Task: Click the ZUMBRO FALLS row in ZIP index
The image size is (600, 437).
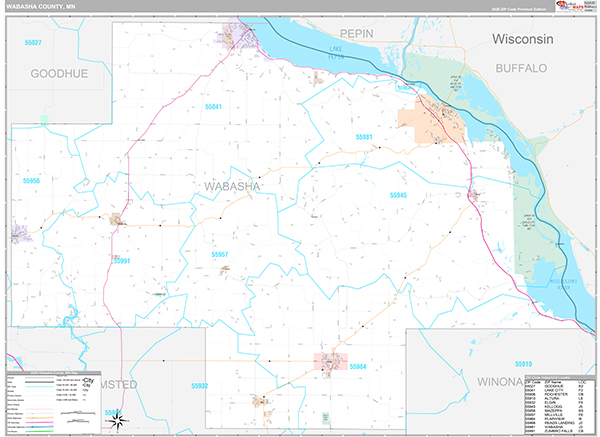Action: pyautogui.click(x=554, y=431)
